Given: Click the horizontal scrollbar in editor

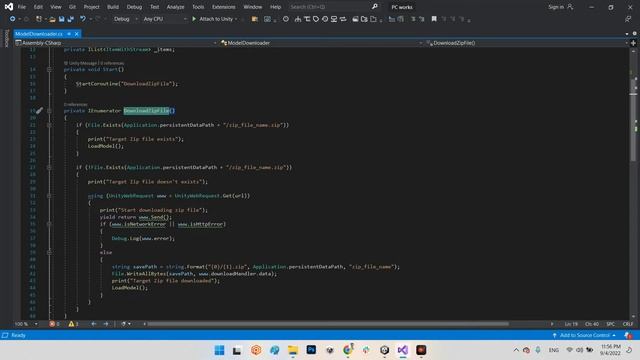Looking at the screenshot, I should pyautogui.click(x=328, y=324).
